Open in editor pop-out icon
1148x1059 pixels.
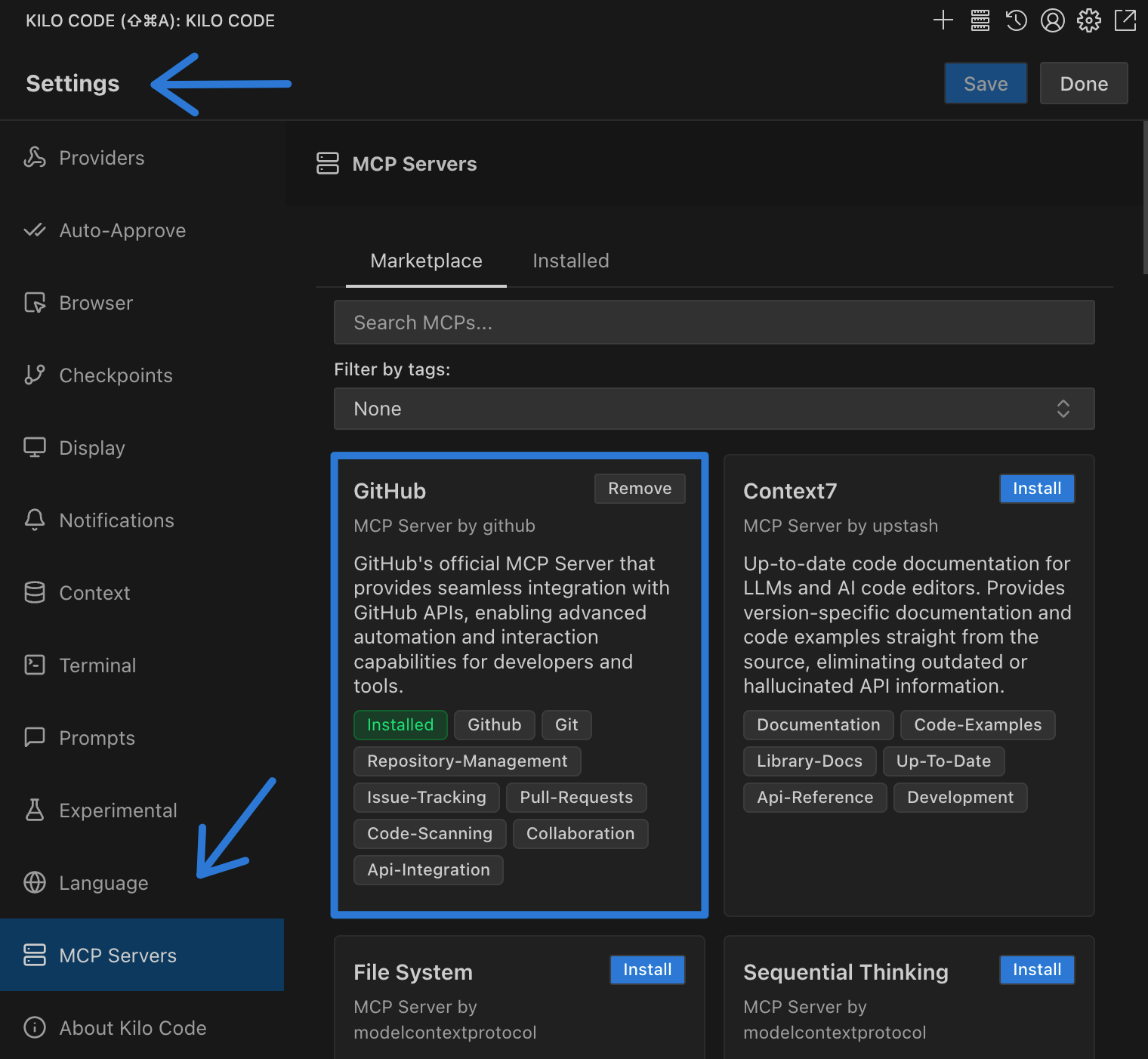1125,20
